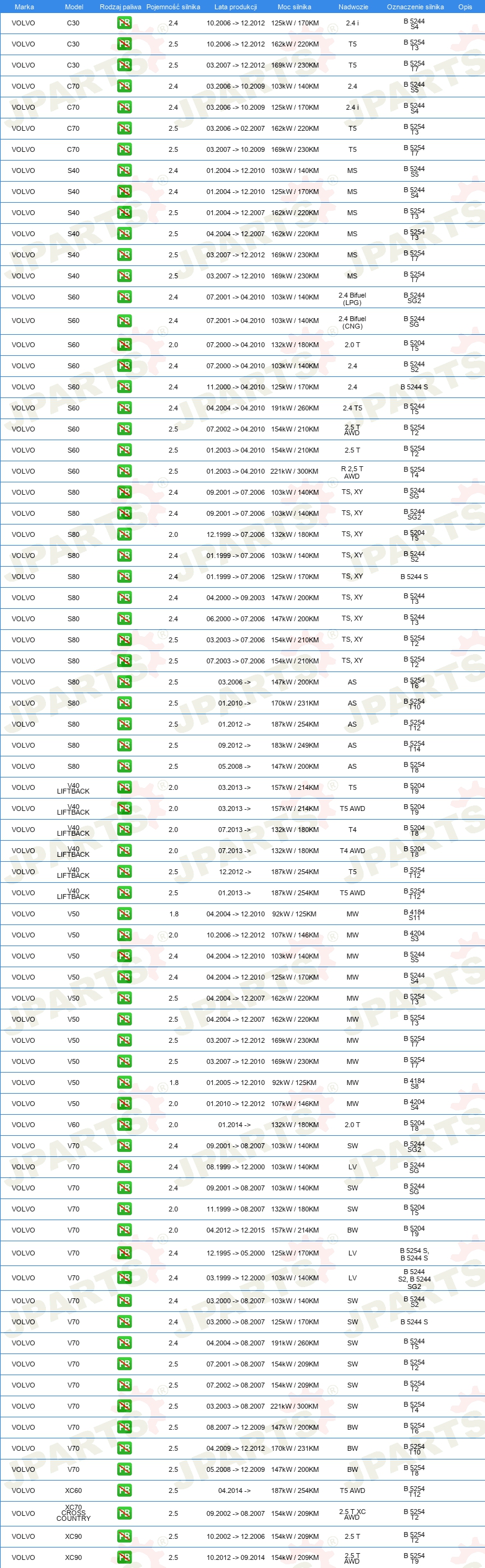Select the 'XC60' model cell
This screenshot has width=485, height=1568.
pyautogui.click(x=73, y=1490)
